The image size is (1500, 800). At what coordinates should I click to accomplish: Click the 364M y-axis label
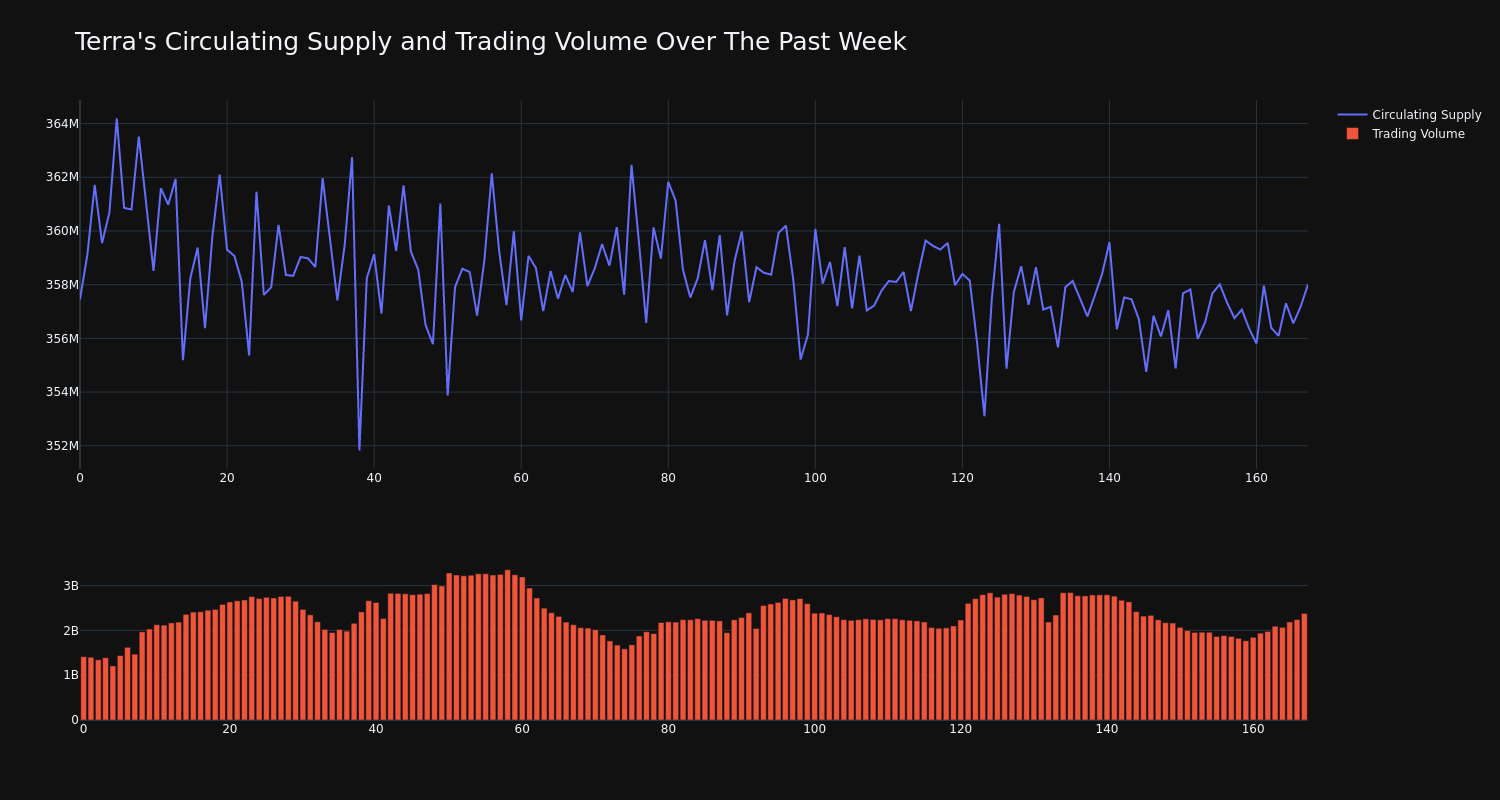tap(62, 124)
